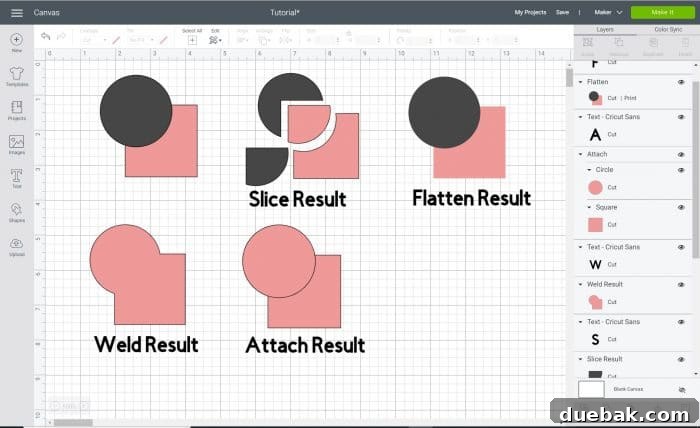
Task: Hide the Square layer
Action: click(x=681, y=208)
